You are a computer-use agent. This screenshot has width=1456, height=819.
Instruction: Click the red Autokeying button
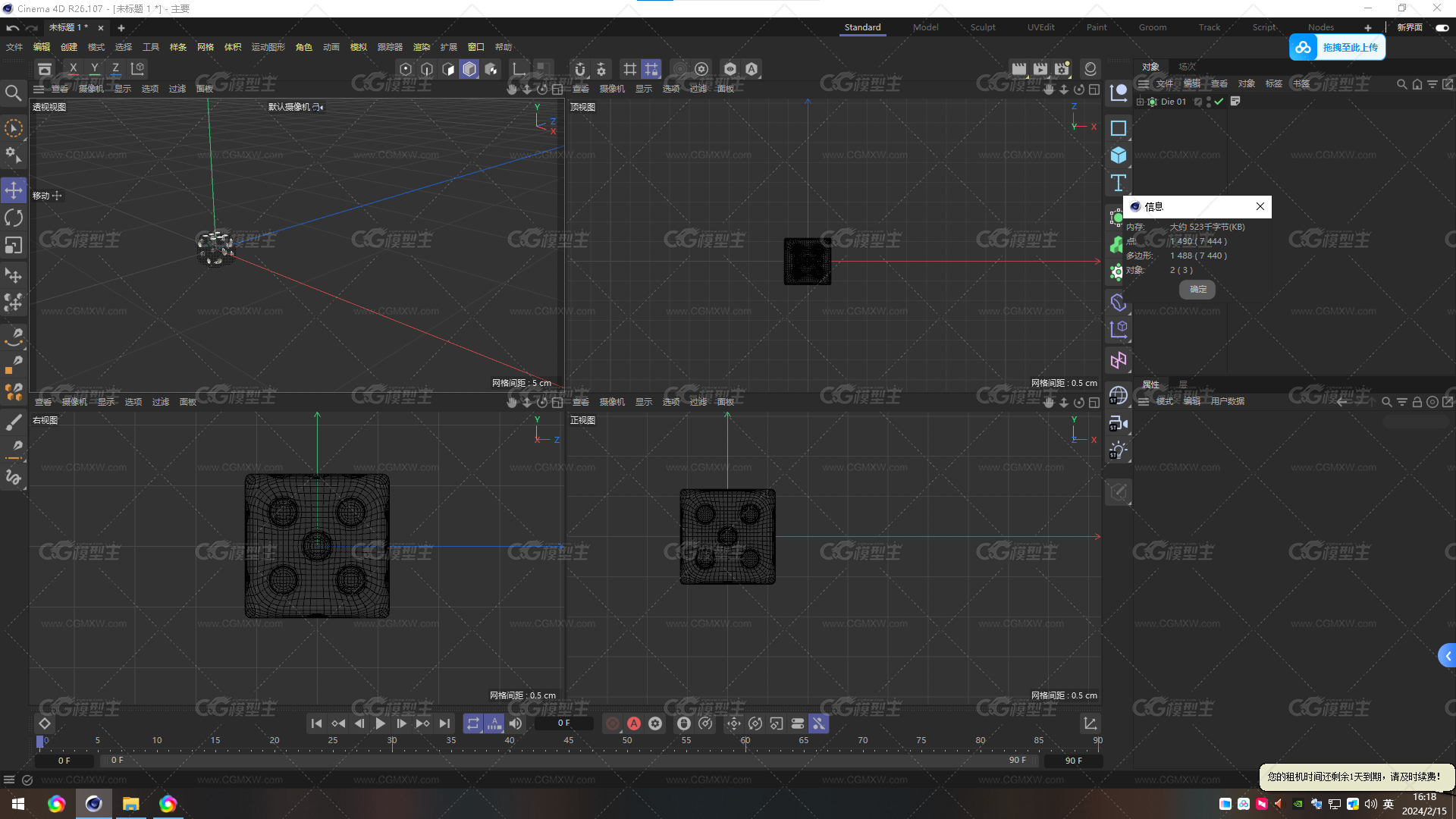click(x=634, y=723)
